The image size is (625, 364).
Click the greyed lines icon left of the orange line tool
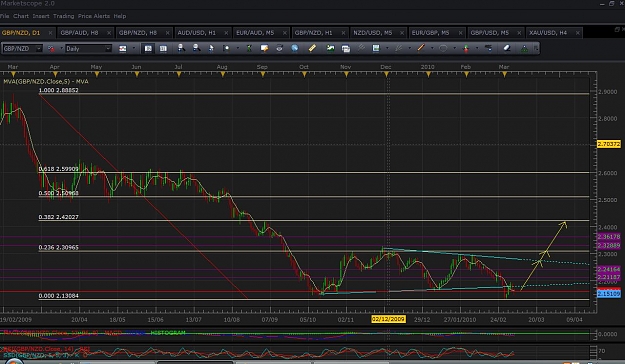399,48
